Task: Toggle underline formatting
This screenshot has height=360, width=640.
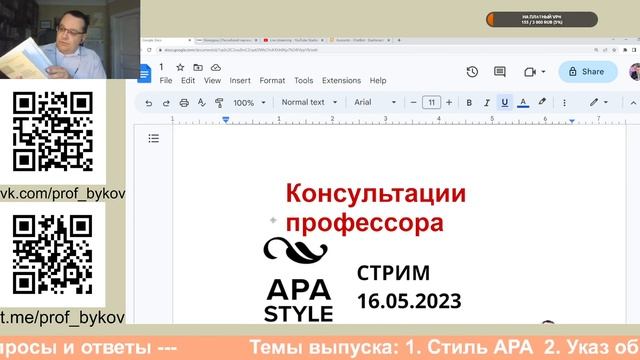Action: pos(504,102)
